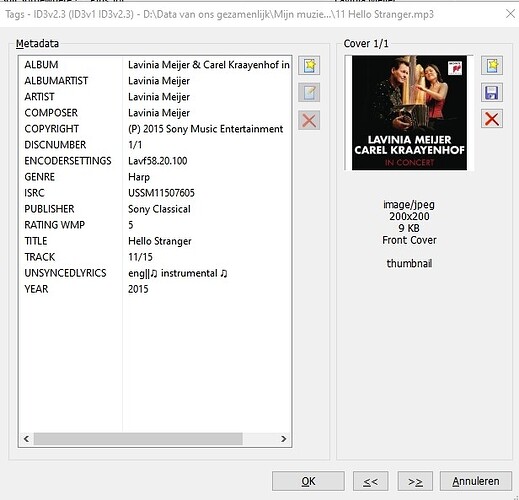
Task: Click the year value '2015'
Action: pyautogui.click(x=138, y=289)
